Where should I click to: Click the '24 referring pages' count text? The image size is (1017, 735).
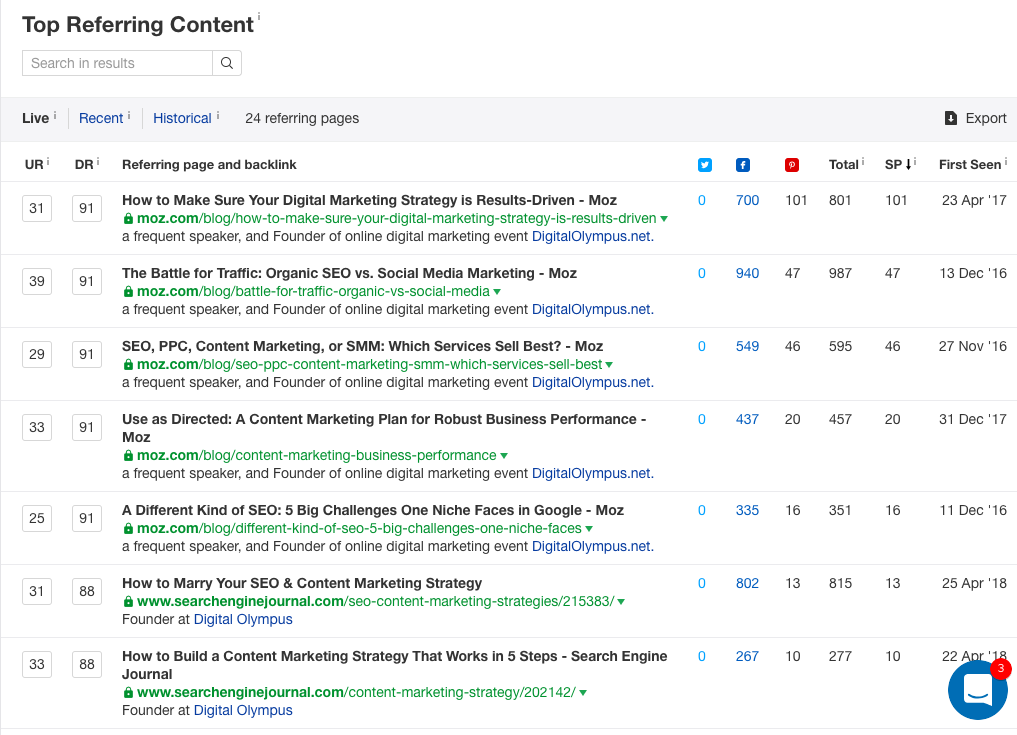[x=302, y=118]
